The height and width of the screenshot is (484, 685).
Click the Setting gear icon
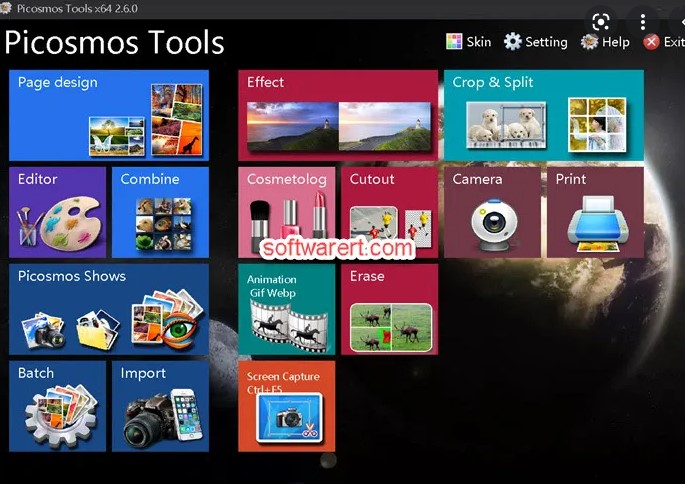click(513, 42)
